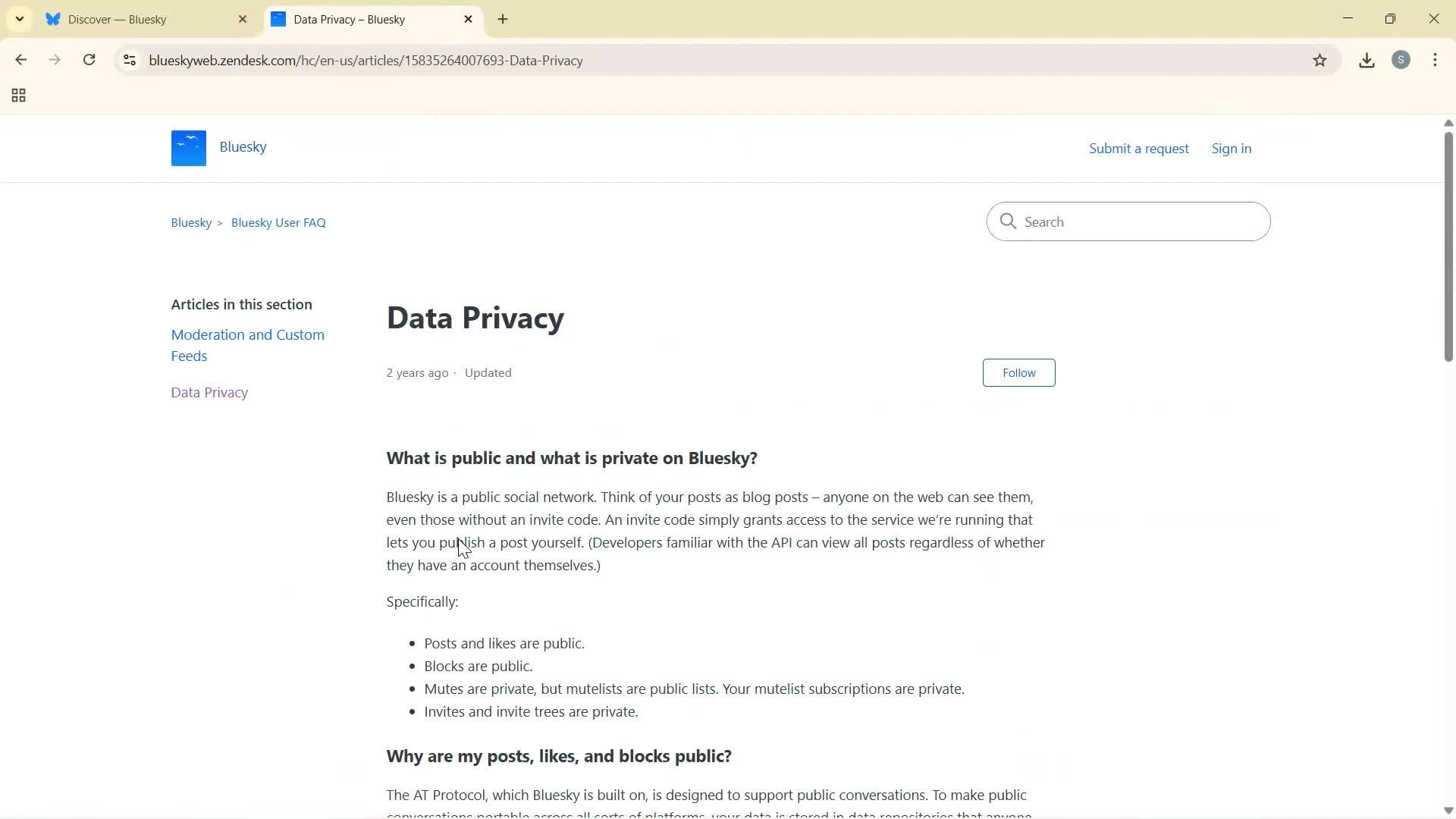1456x819 pixels.
Task: Open the tab search chevron
Action: [19, 18]
